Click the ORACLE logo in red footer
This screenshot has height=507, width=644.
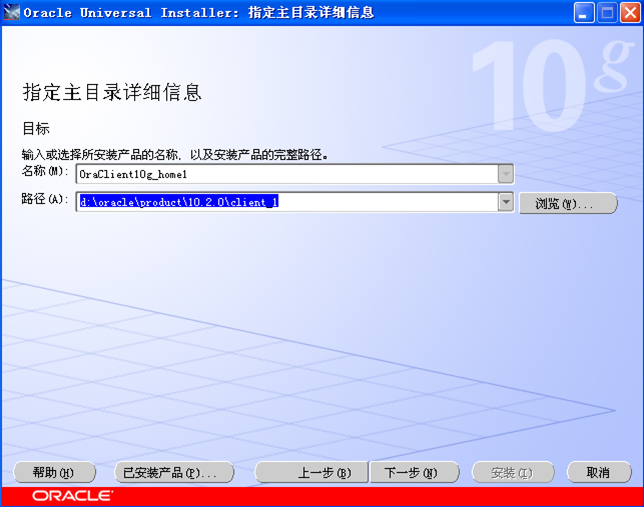pyautogui.click(x=72, y=496)
